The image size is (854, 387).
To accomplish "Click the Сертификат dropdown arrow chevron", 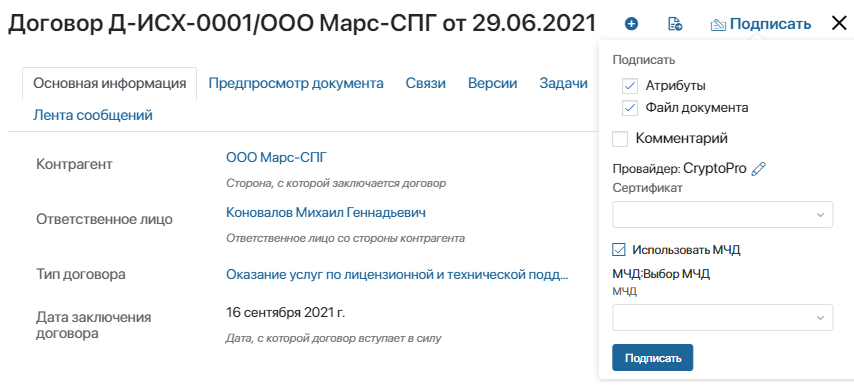I will 820,215.
